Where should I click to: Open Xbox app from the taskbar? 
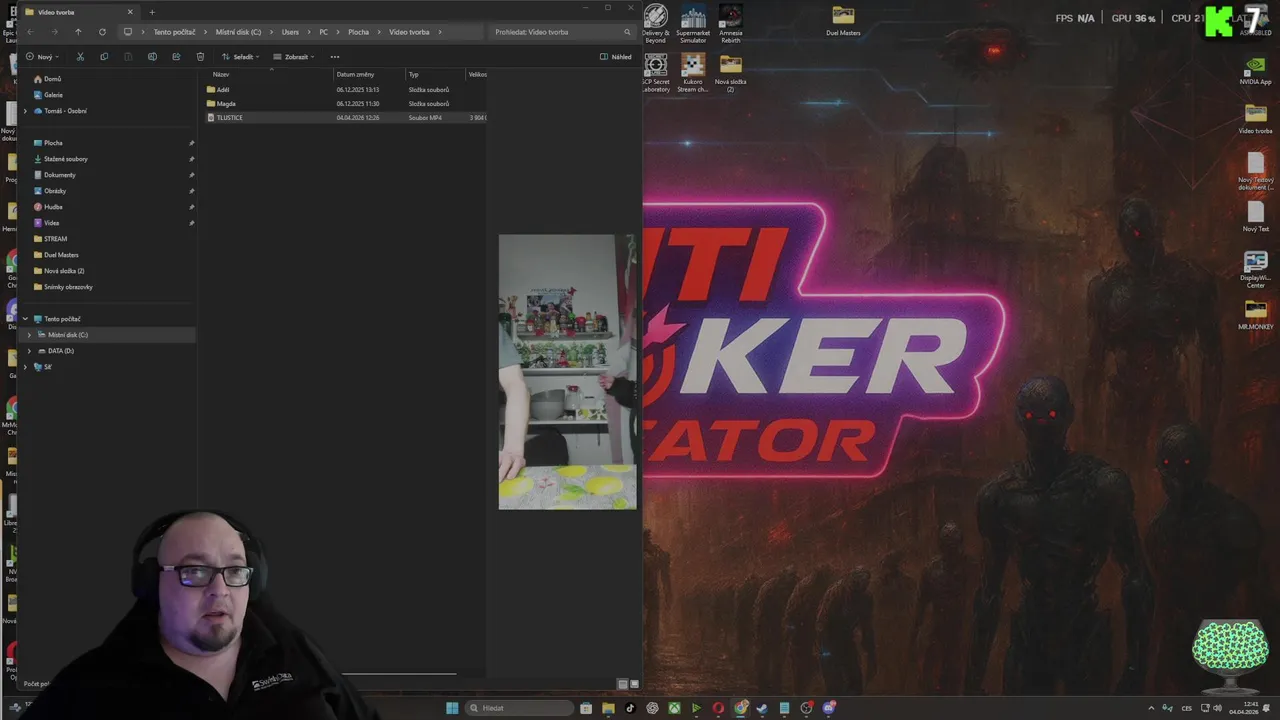point(675,708)
